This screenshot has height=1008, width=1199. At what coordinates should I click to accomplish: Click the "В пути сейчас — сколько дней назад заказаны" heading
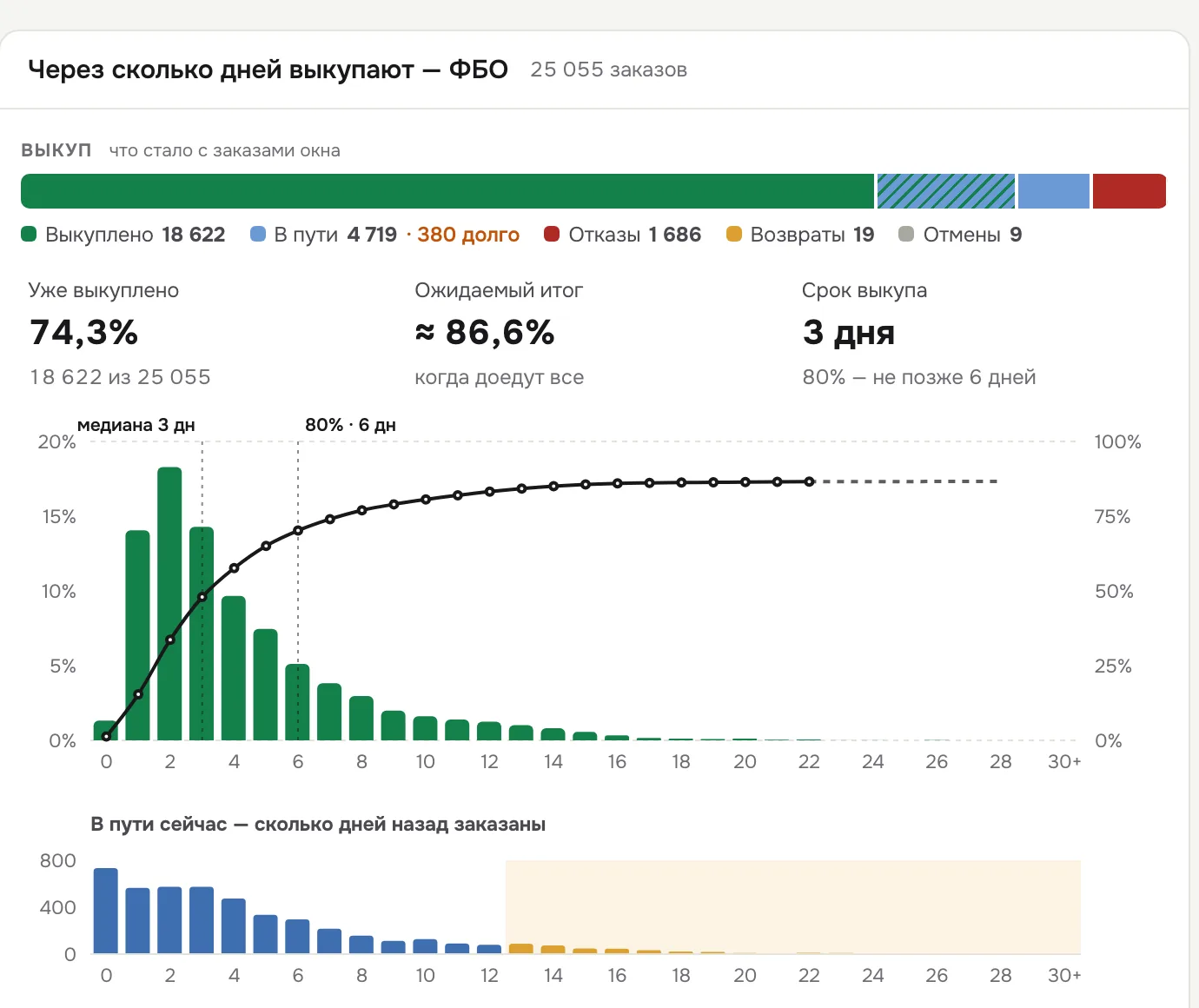pos(318,824)
